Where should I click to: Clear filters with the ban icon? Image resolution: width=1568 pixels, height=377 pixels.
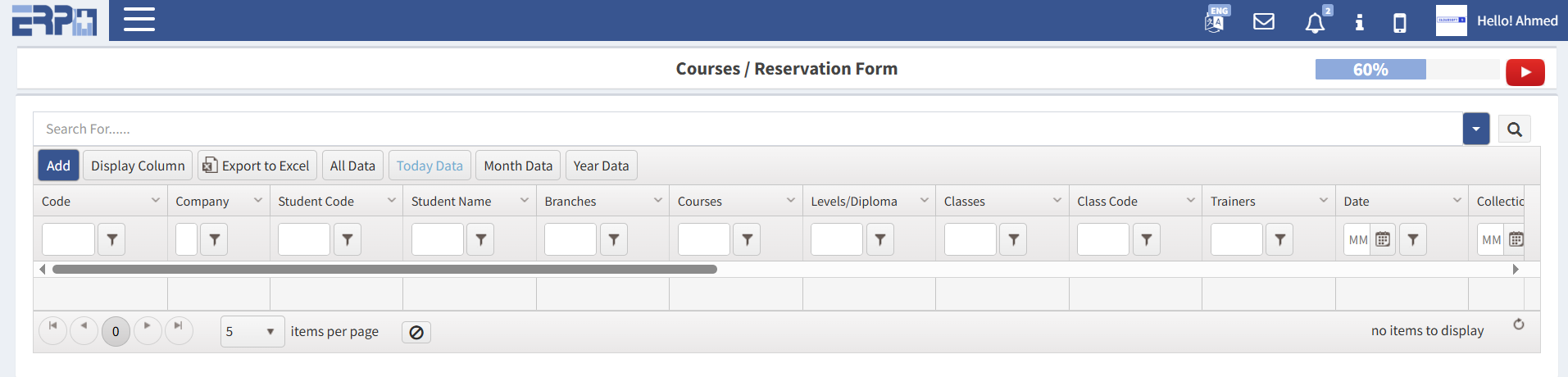[416, 332]
